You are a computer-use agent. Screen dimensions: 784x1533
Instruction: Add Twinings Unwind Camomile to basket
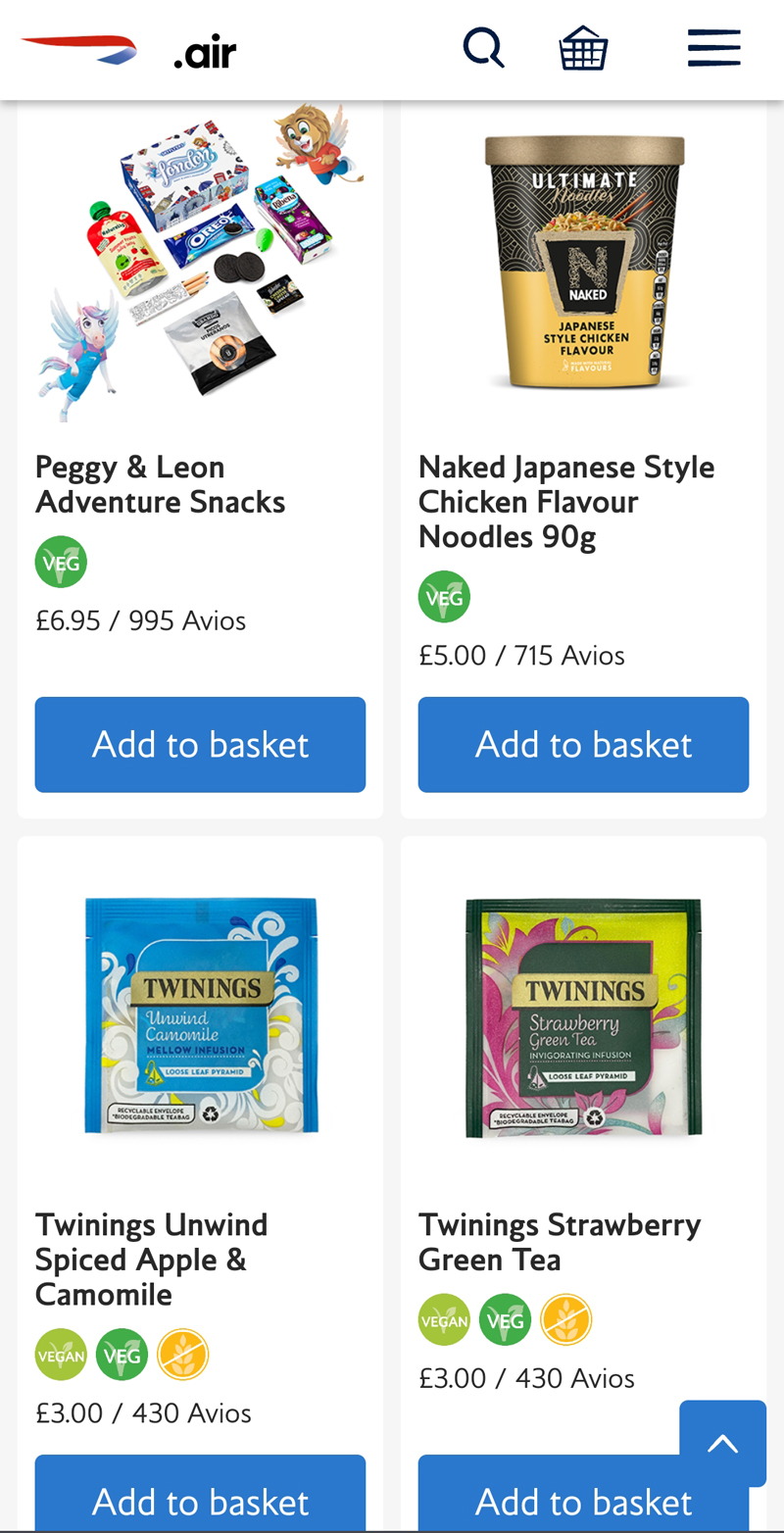(x=200, y=1500)
